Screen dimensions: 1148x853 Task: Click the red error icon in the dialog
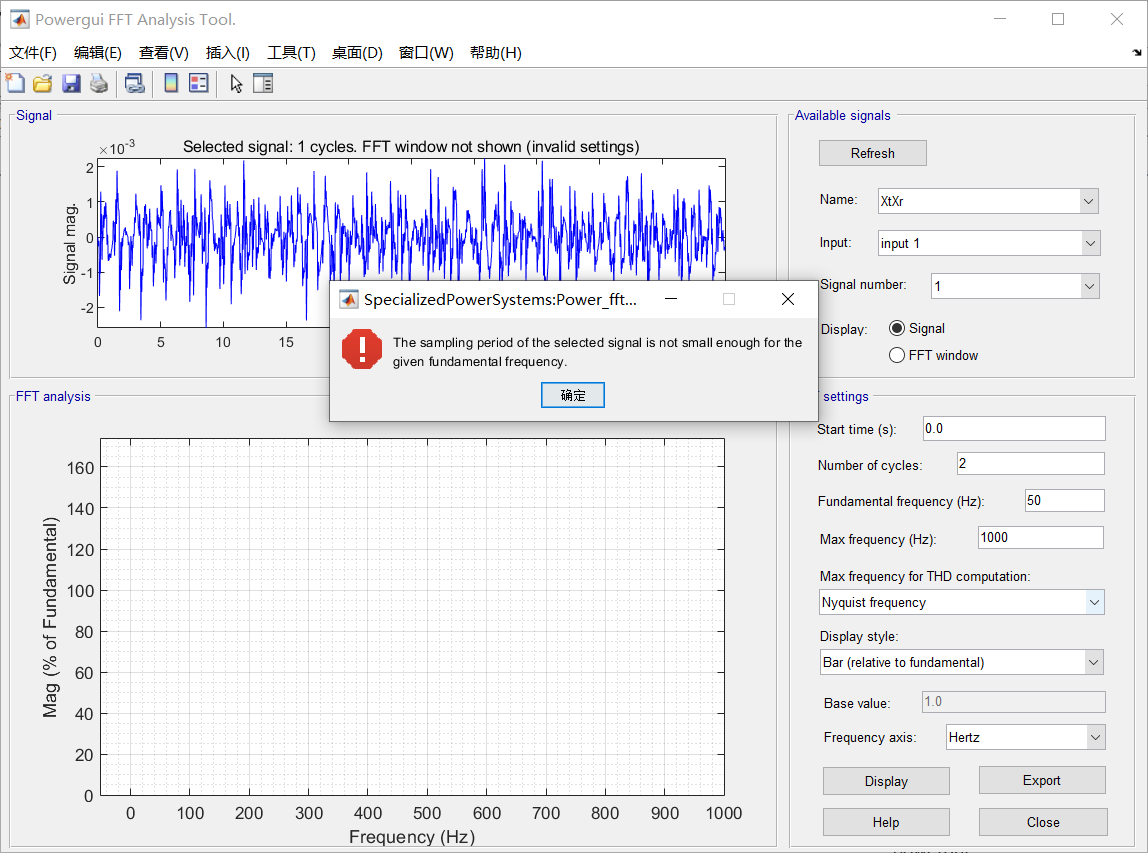click(x=362, y=349)
